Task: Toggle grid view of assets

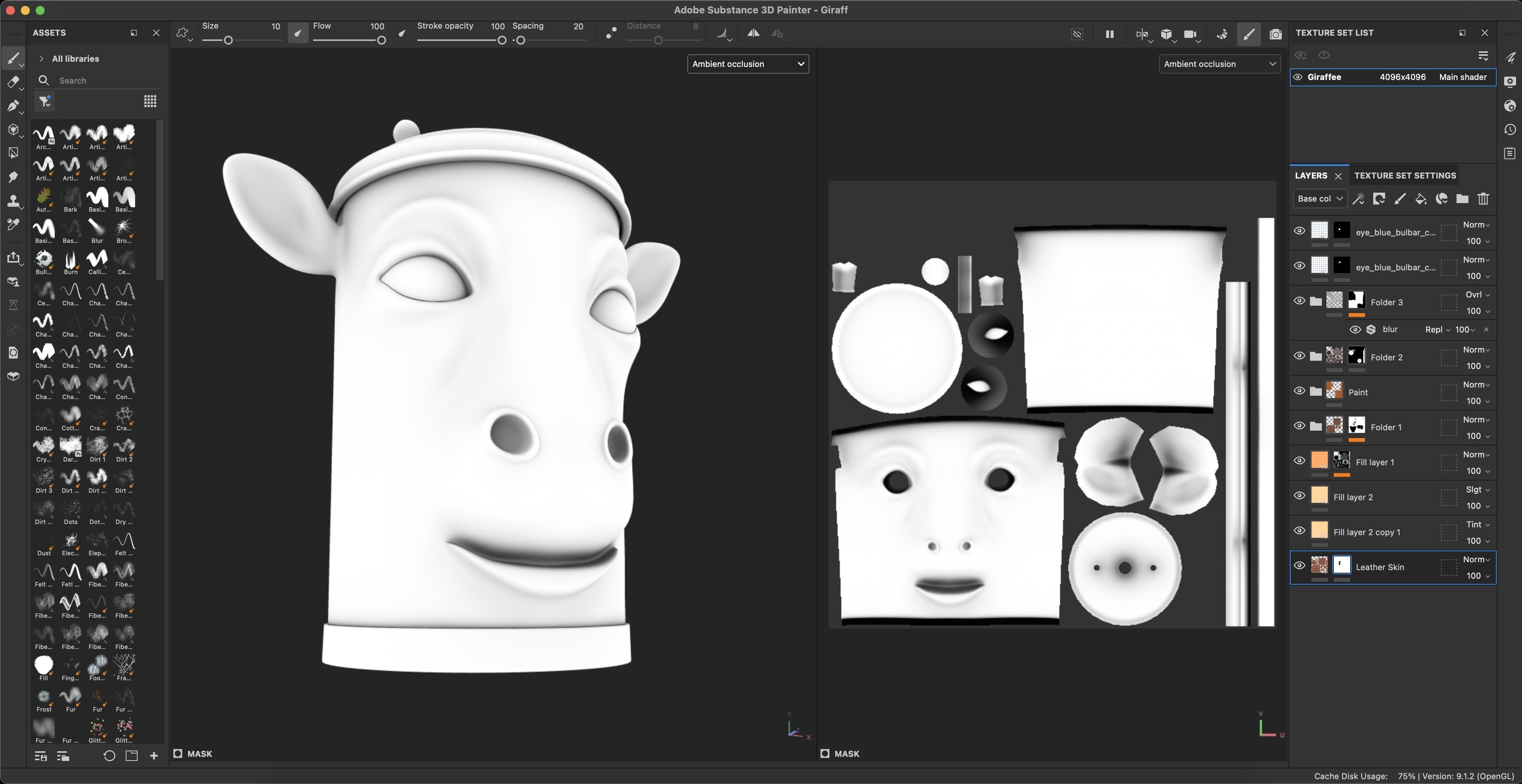Action: [150, 102]
